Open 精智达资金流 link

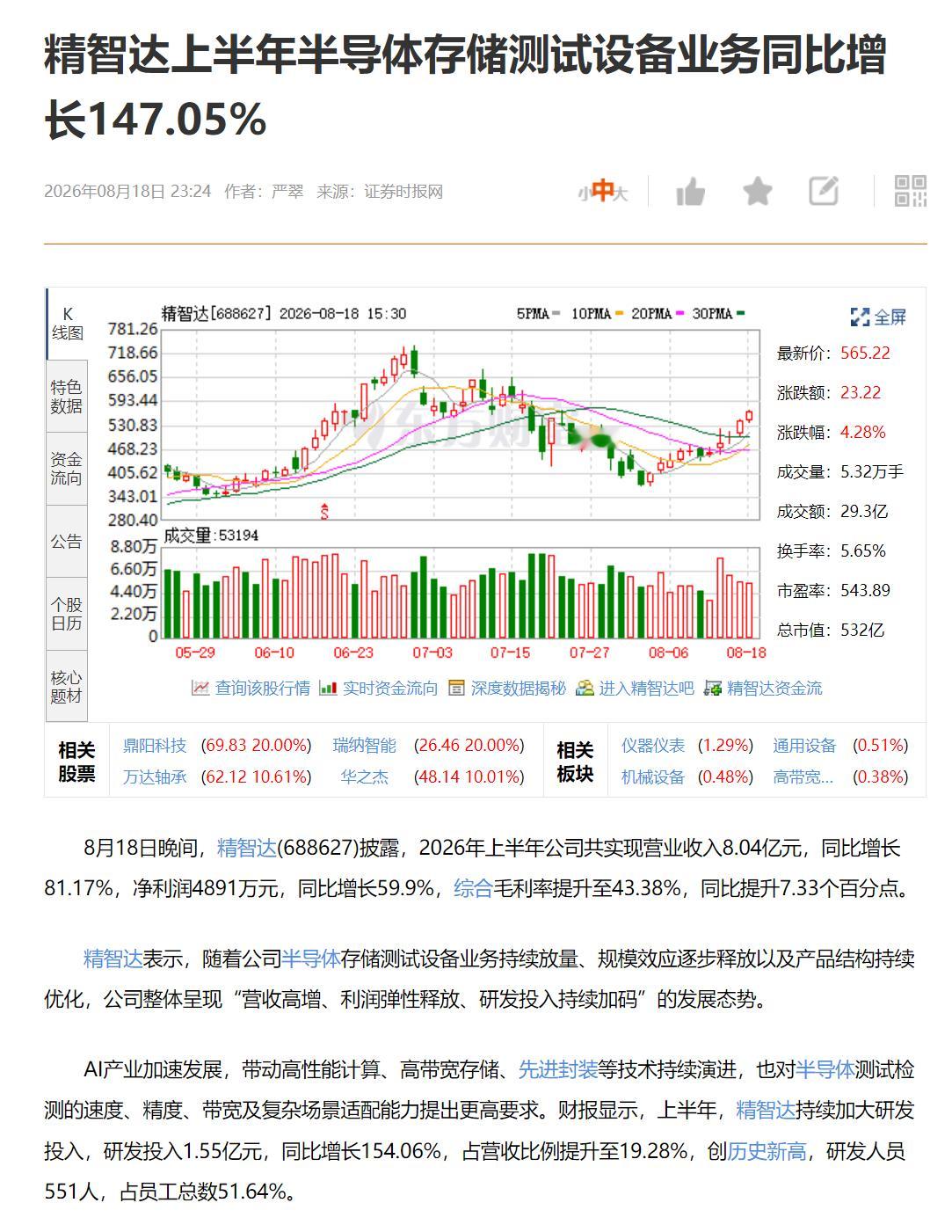pyautogui.click(x=775, y=688)
